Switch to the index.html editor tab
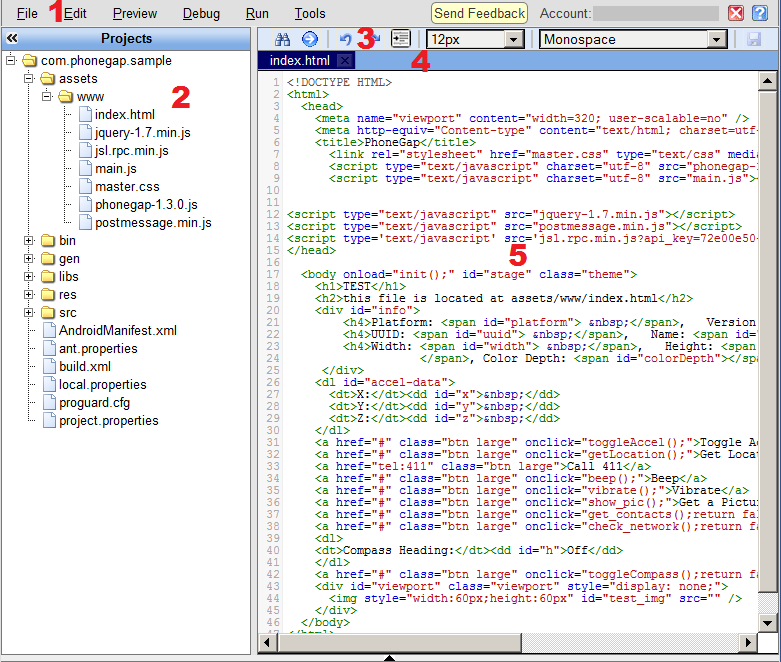 (300, 61)
